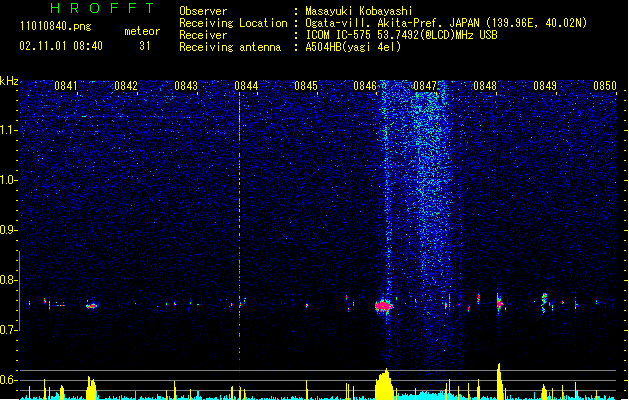Click the Receiving Location label

click(233, 23)
